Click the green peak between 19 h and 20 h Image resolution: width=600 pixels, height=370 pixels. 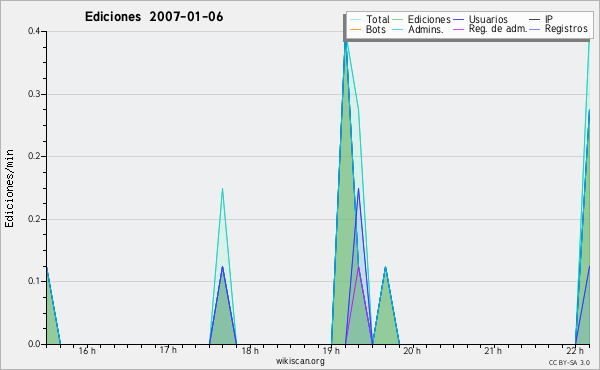click(385, 268)
